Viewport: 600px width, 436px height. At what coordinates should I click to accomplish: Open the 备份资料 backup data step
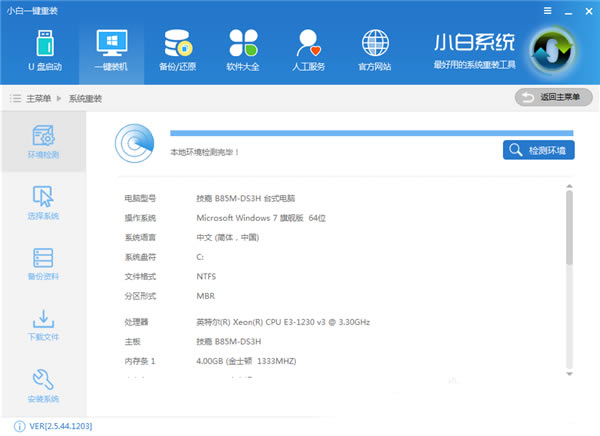tap(43, 263)
